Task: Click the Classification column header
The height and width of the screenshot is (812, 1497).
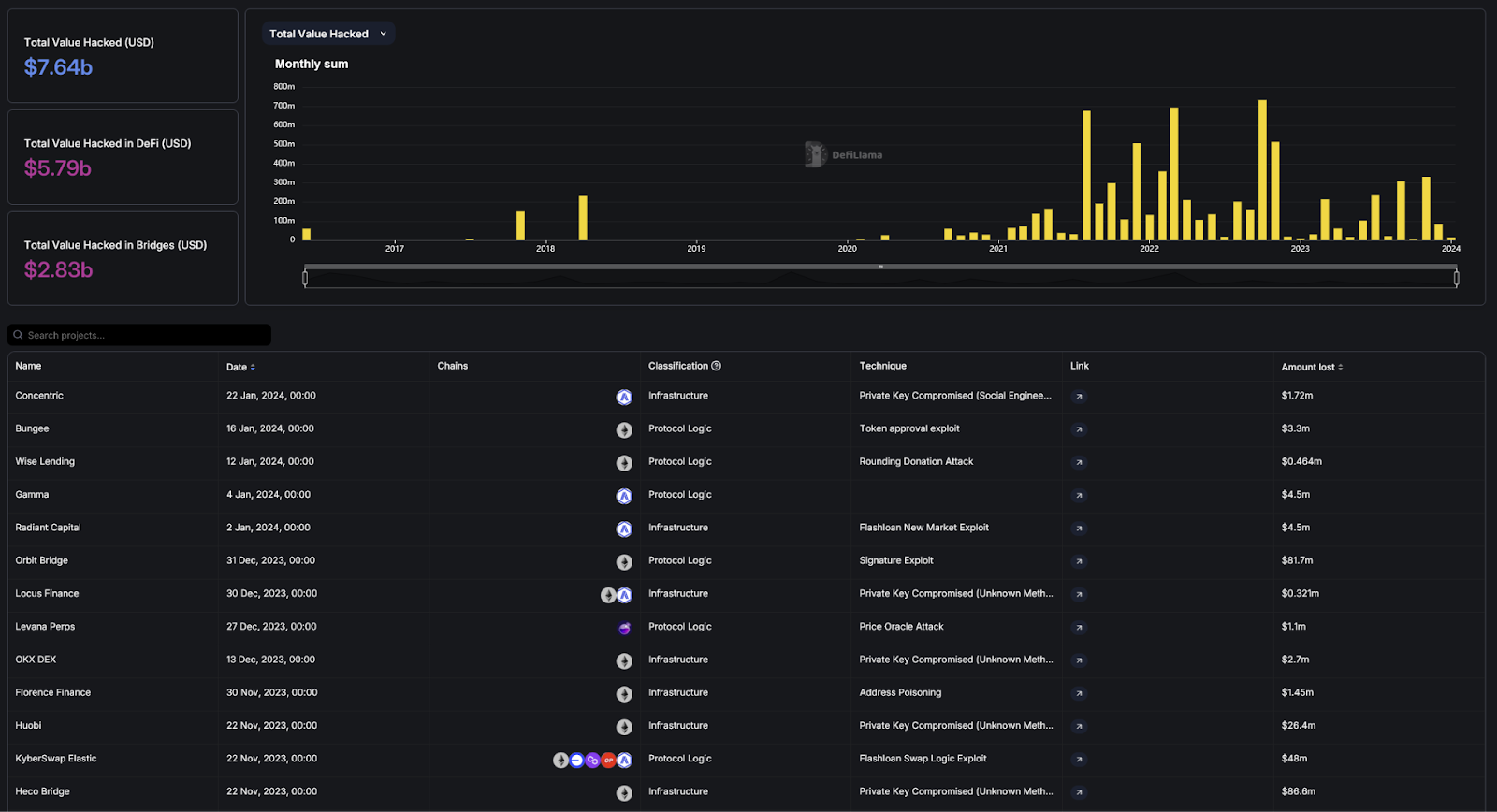Action: [x=677, y=366]
